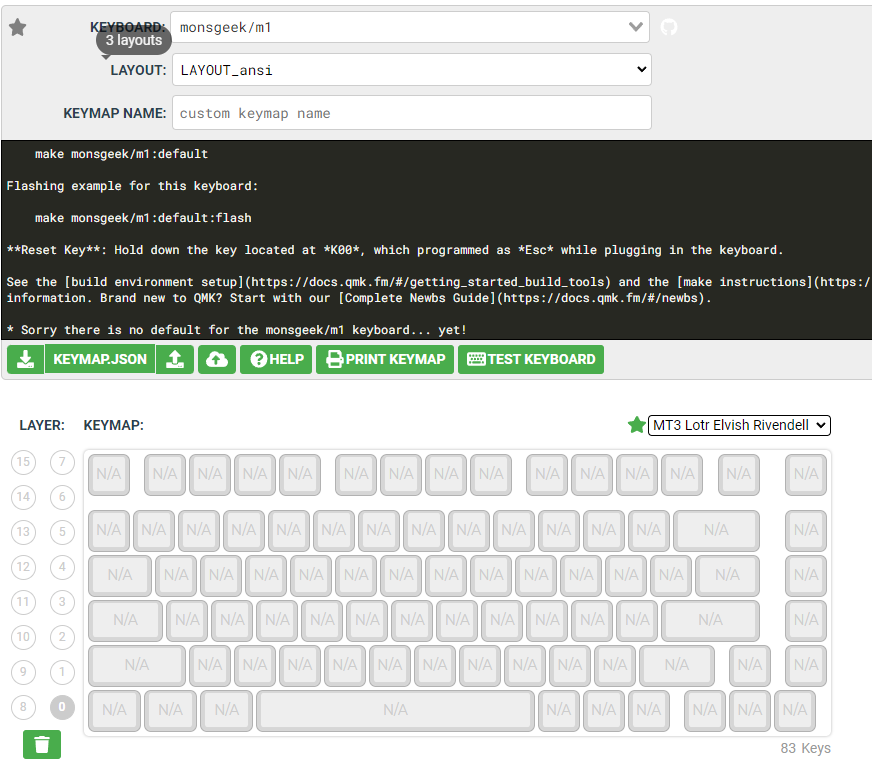This screenshot has width=872, height=777.
Task: Select layer 1
Action: pos(62,672)
